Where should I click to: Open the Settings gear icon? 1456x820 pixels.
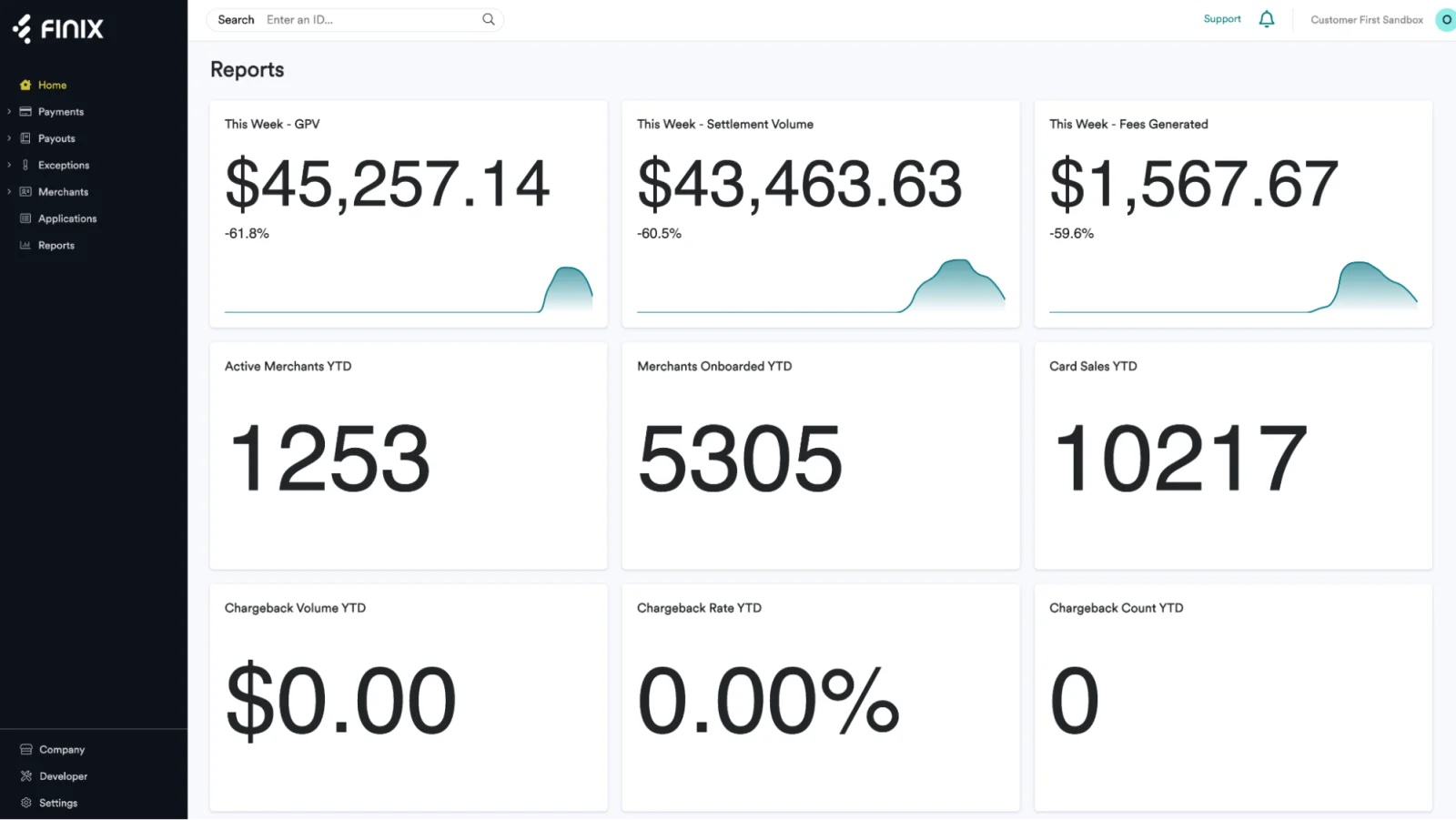pos(25,802)
